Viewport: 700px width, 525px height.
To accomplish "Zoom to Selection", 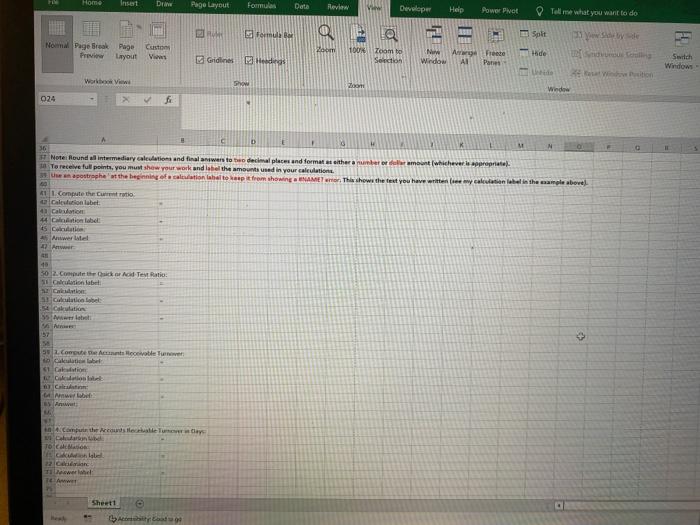I will (388, 45).
